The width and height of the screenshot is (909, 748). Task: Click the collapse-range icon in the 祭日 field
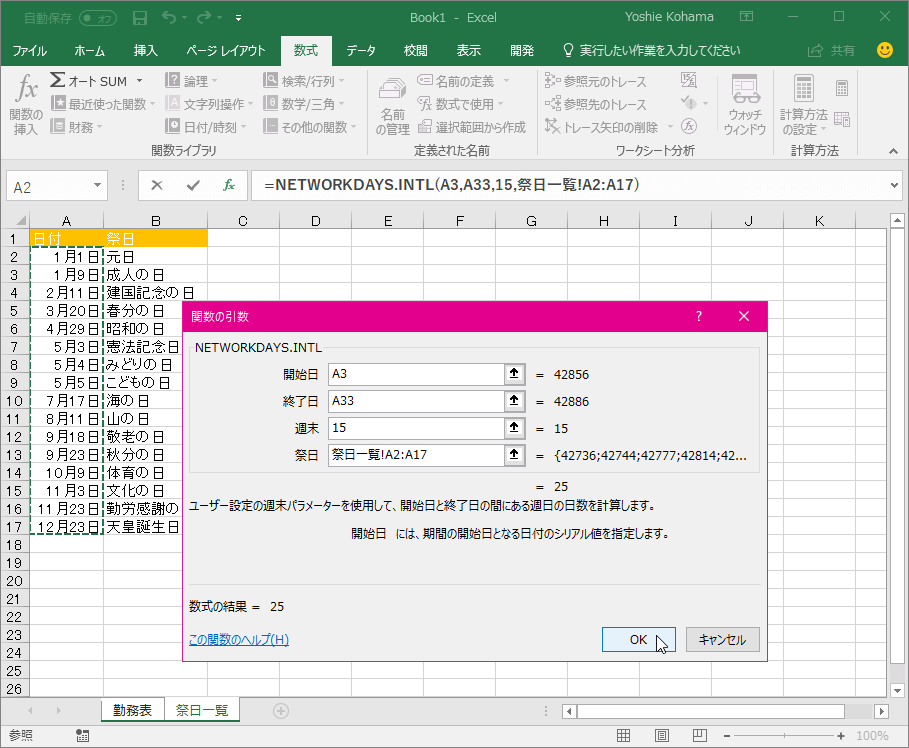[x=515, y=455]
